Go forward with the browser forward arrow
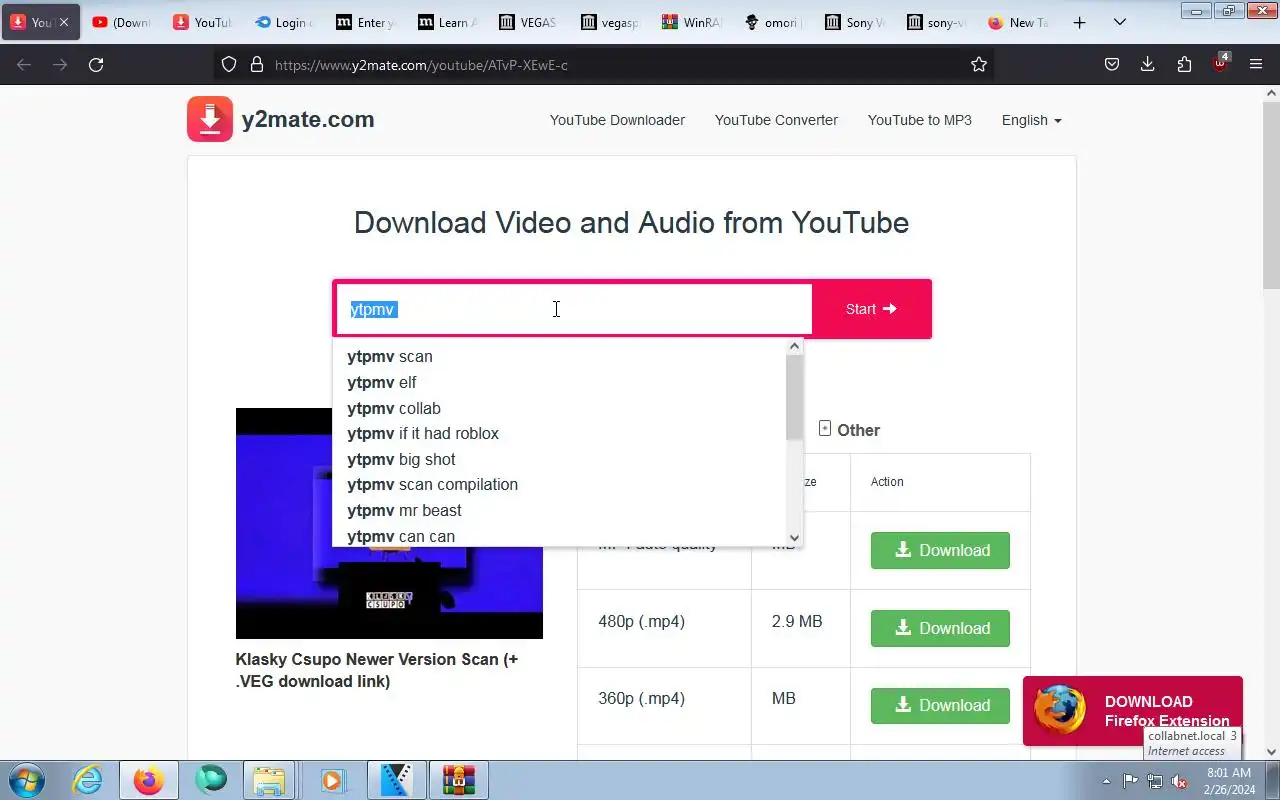This screenshot has width=1280, height=800. click(60, 64)
